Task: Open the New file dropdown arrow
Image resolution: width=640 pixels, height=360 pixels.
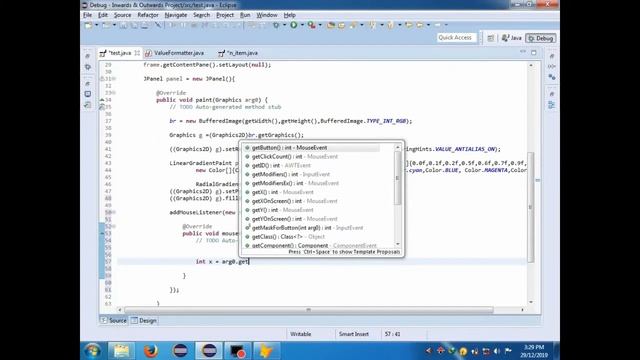Action: click(97, 25)
